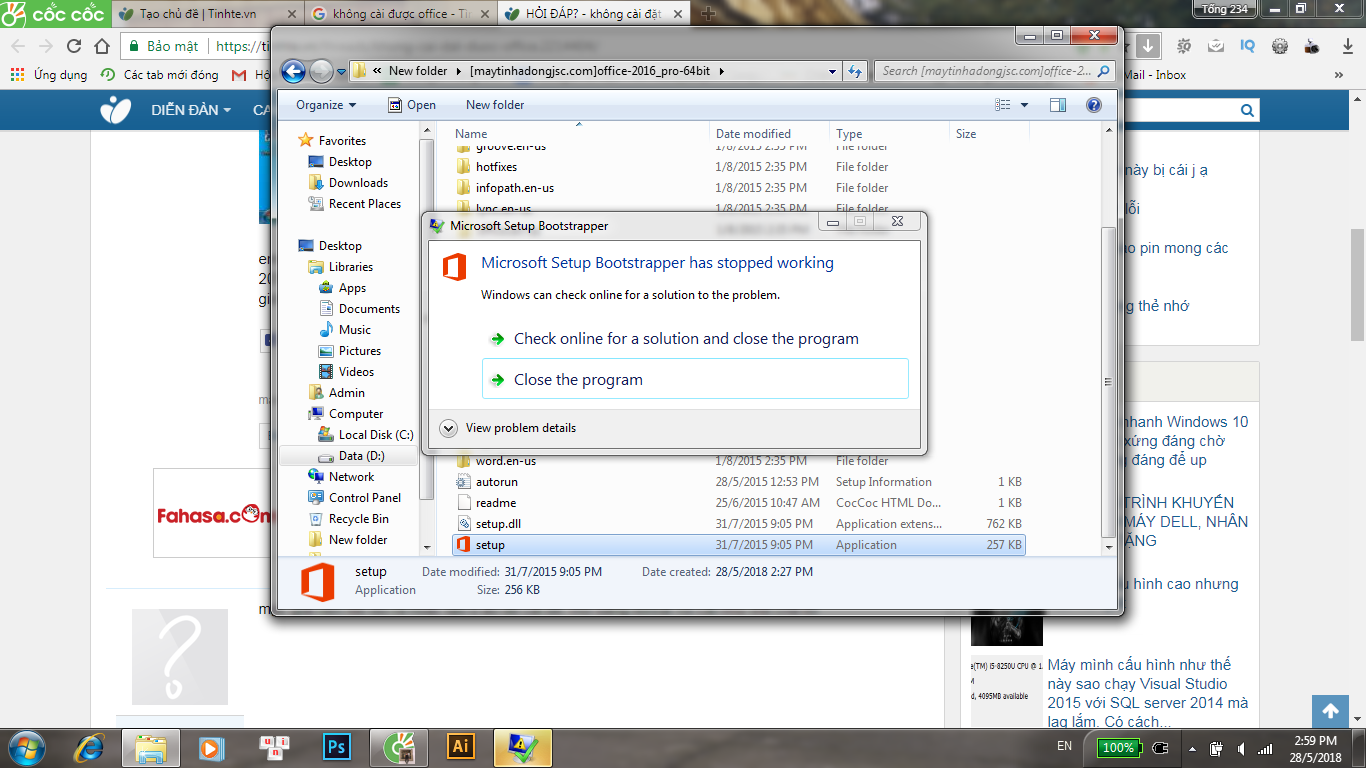Open the Windows Start menu

(x=28, y=747)
